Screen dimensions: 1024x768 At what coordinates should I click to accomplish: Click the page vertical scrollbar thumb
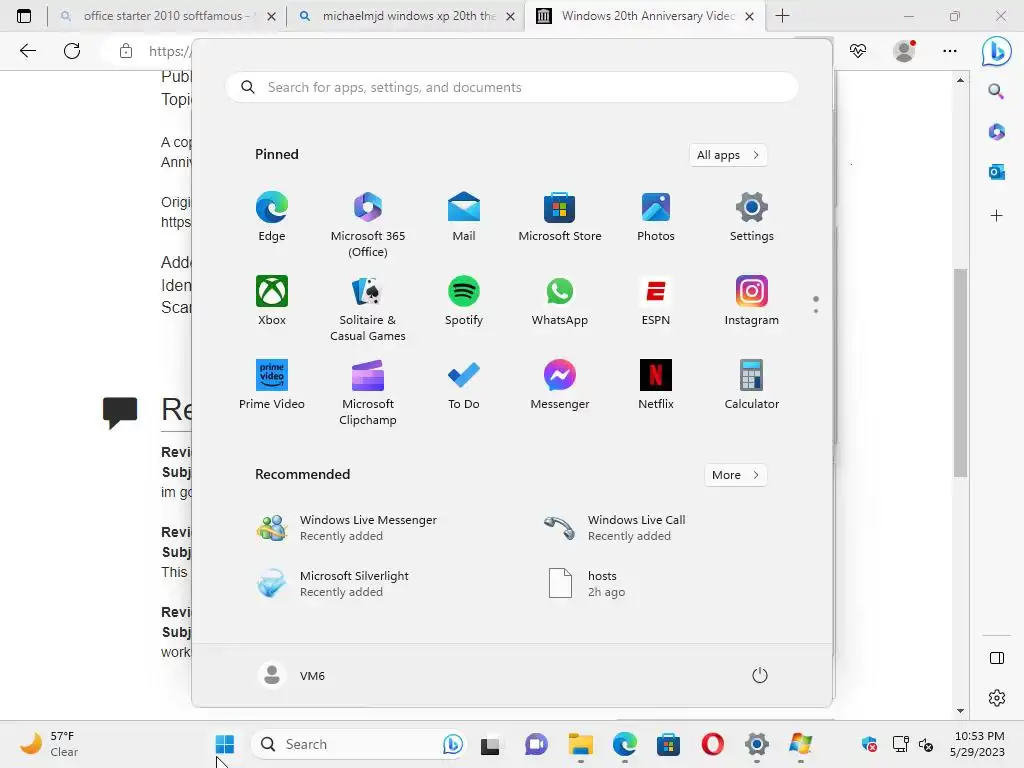(960, 373)
